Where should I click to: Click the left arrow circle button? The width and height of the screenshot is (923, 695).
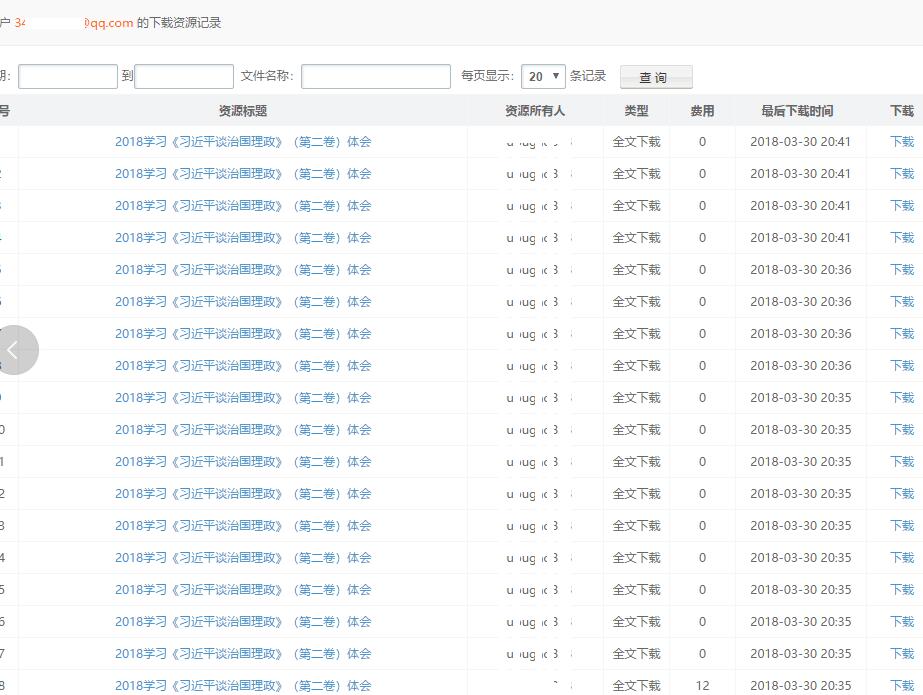click(x=14, y=350)
